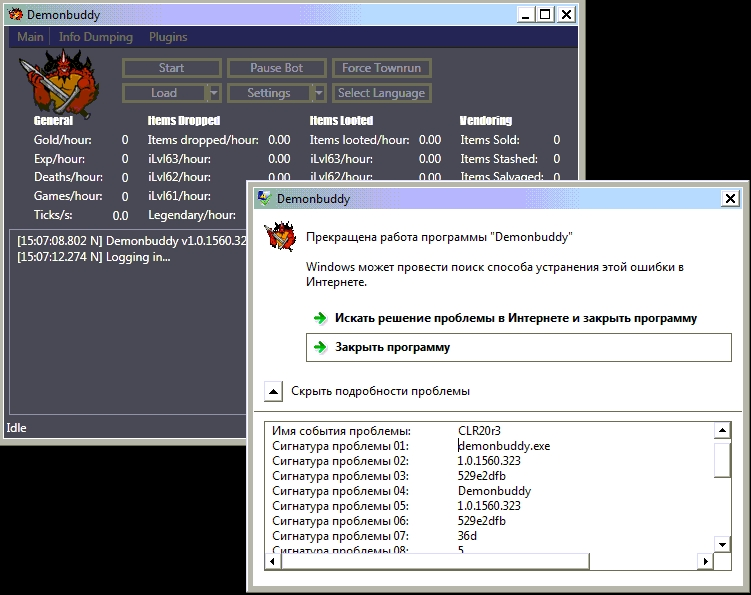Open the Settings button dropdown arrow
The image size is (751, 595).
pyautogui.click(x=319, y=93)
